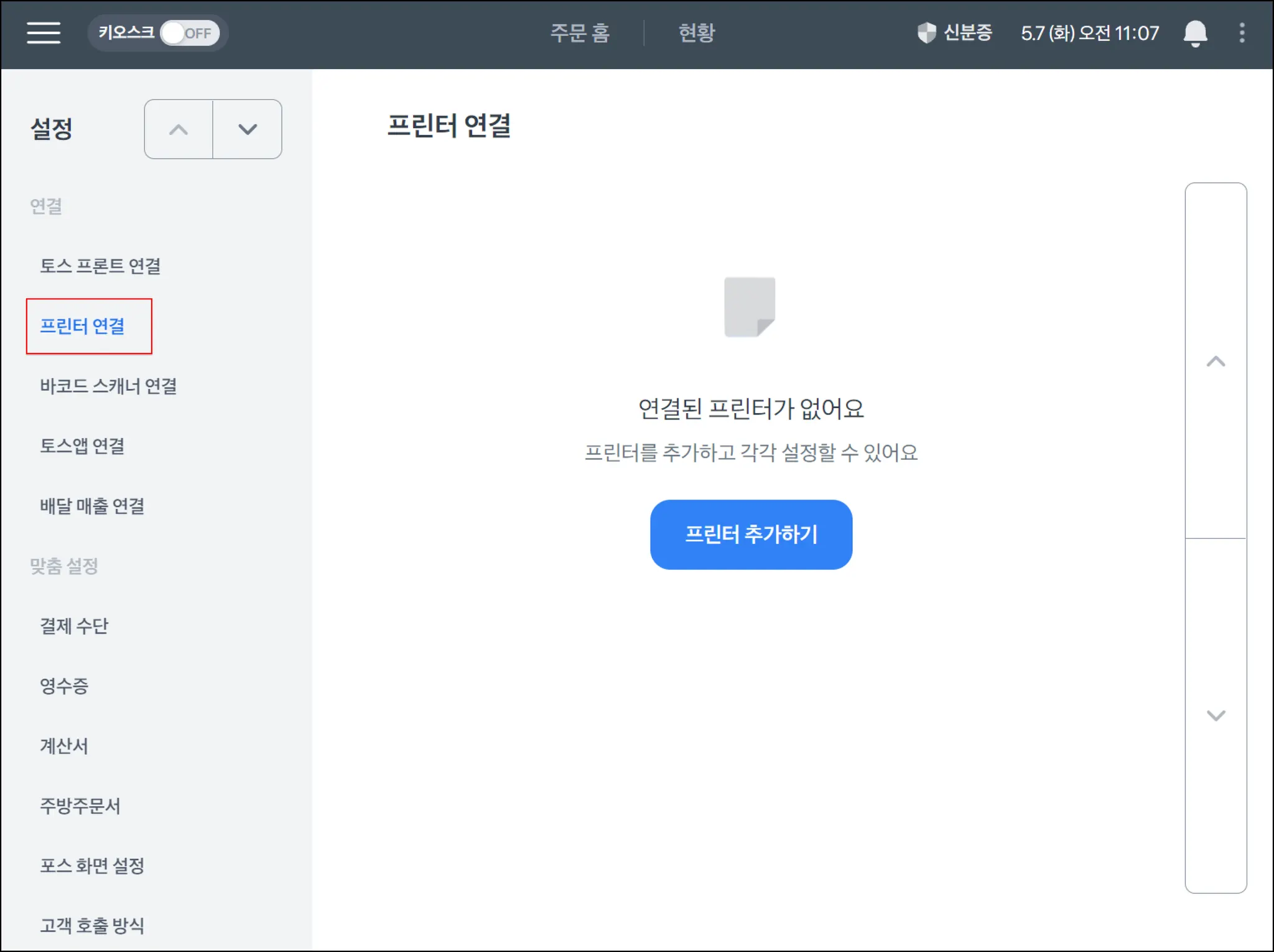Switch to the 주문 홈 tab
The image size is (1274, 952).
pos(580,33)
